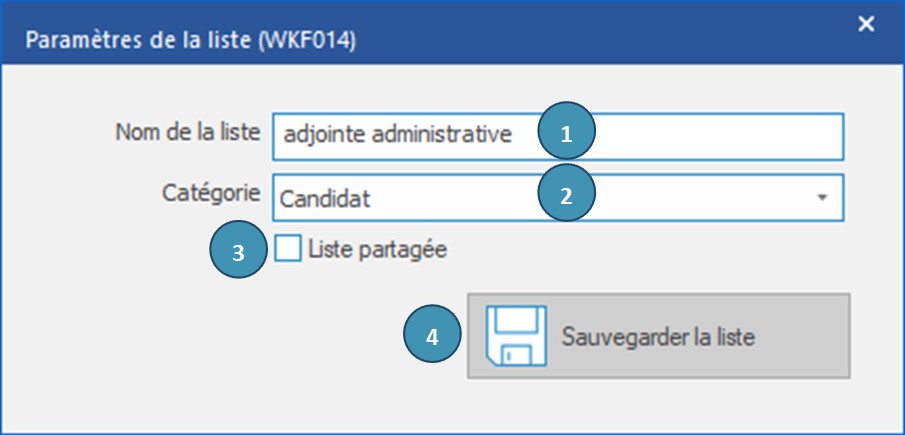Click numbered callout badge 3
Image resolution: width=905 pixels, height=435 pixels.
(x=238, y=252)
